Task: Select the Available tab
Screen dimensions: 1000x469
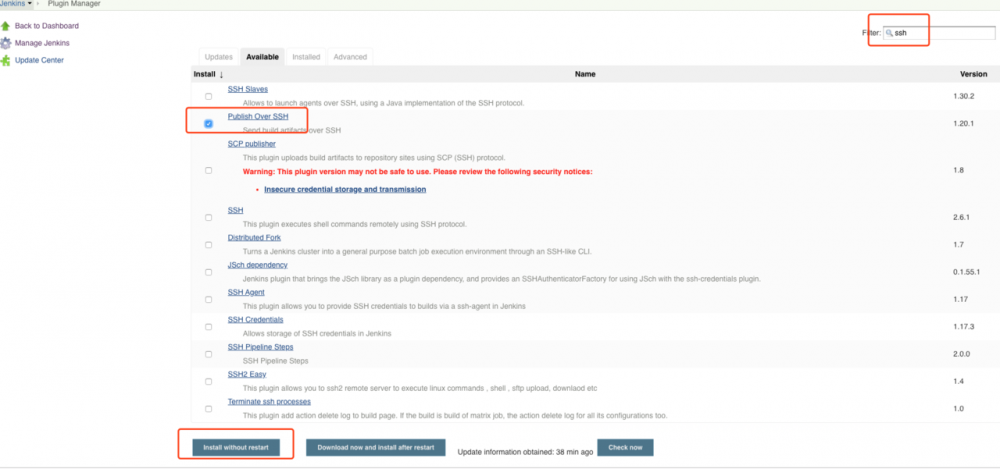Action: 262,57
